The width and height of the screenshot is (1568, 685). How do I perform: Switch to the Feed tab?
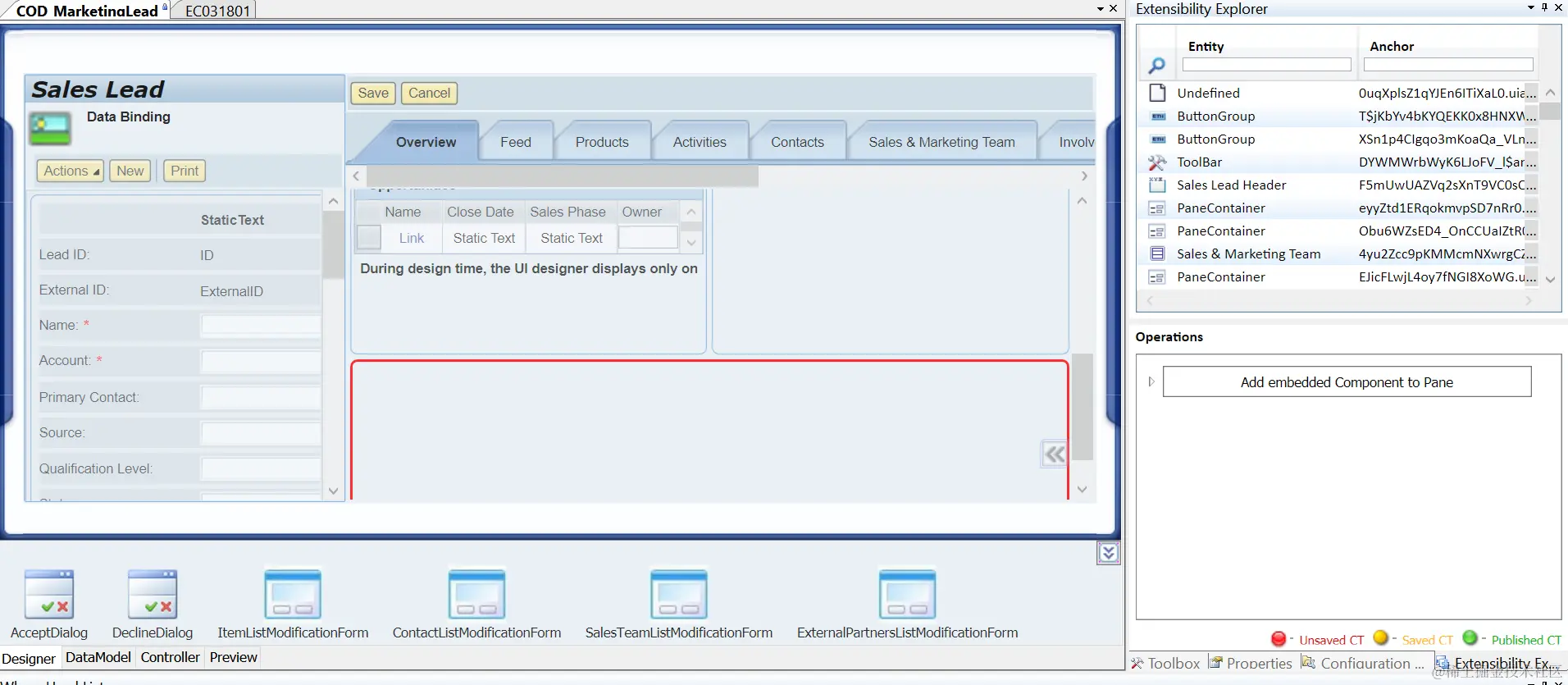[x=516, y=142]
